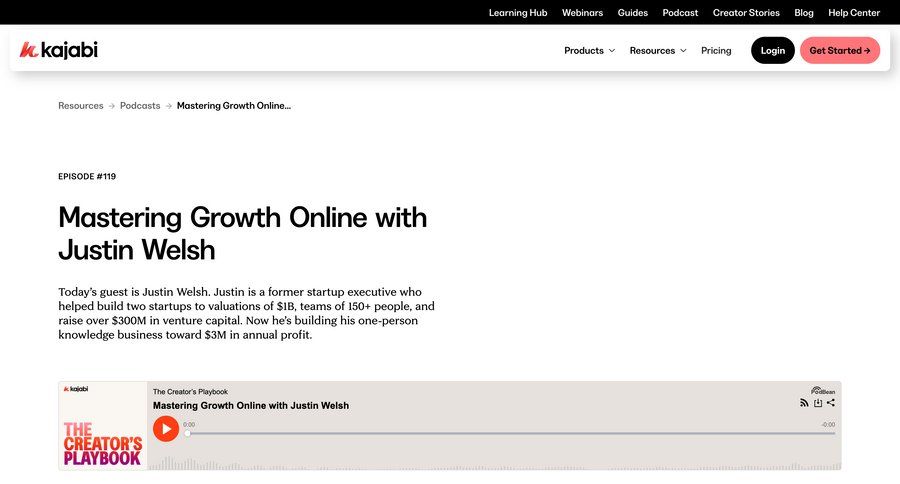The image size is (900, 484).
Task: Click the Mastering Growth Online with Justin Welsh heading
Action: tap(242, 234)
